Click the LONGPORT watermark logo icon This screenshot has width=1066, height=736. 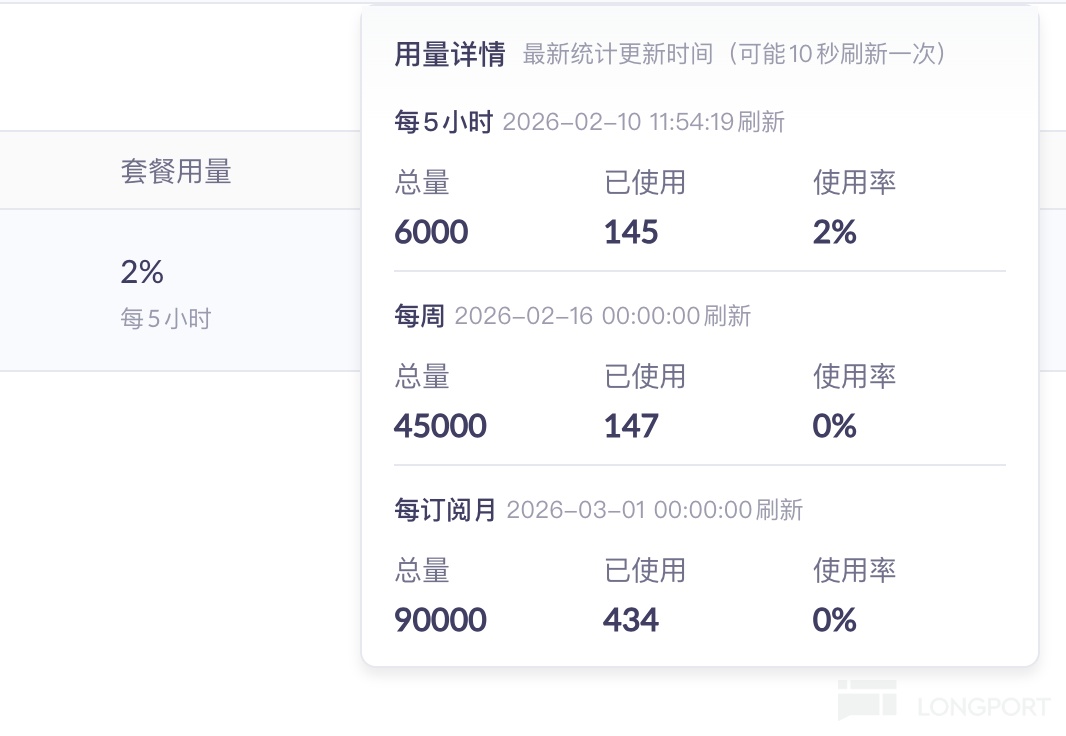coord(867,700)
